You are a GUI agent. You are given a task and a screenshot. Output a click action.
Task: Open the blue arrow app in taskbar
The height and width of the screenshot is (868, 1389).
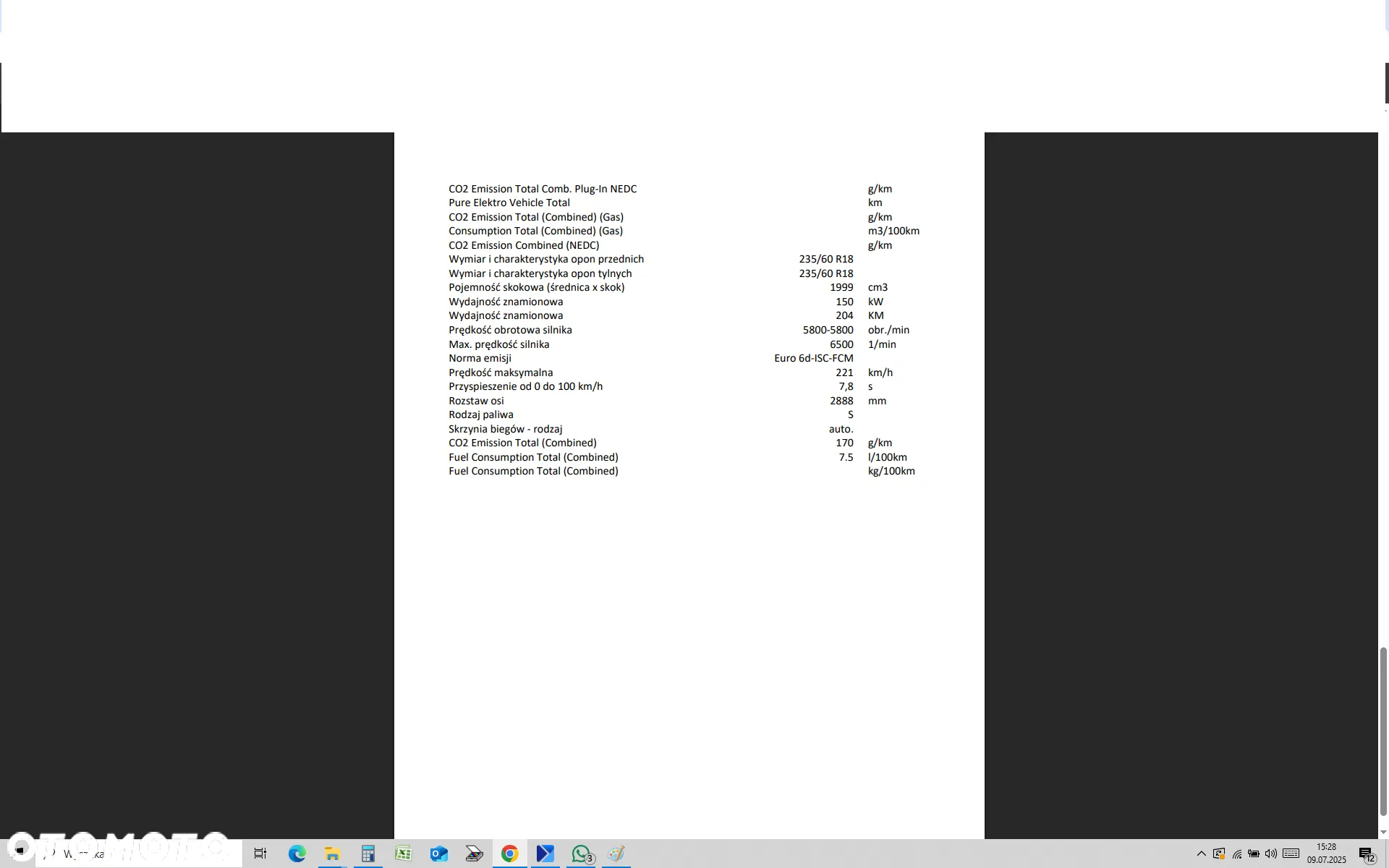click(x=545, y=854)
